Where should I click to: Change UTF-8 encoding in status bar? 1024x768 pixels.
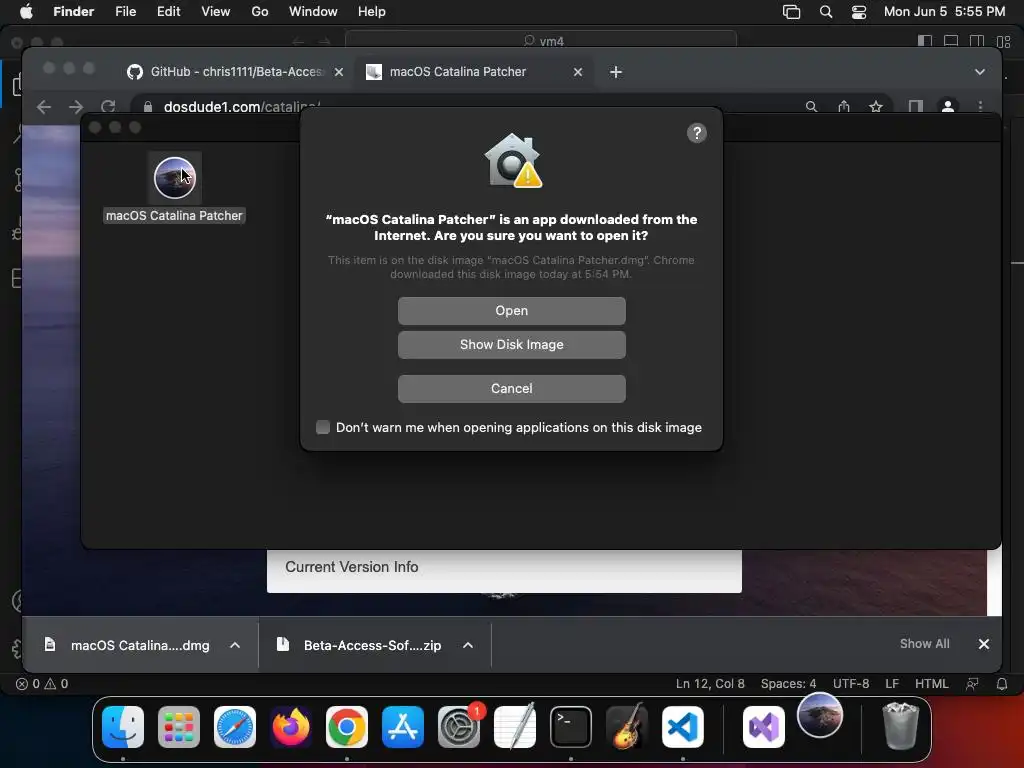851,684
